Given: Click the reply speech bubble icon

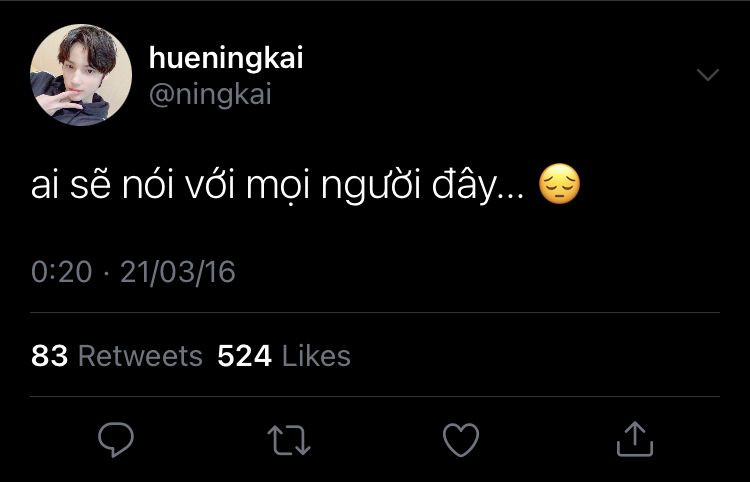Looking at the screenshot, I should click(x=117, y=438).
